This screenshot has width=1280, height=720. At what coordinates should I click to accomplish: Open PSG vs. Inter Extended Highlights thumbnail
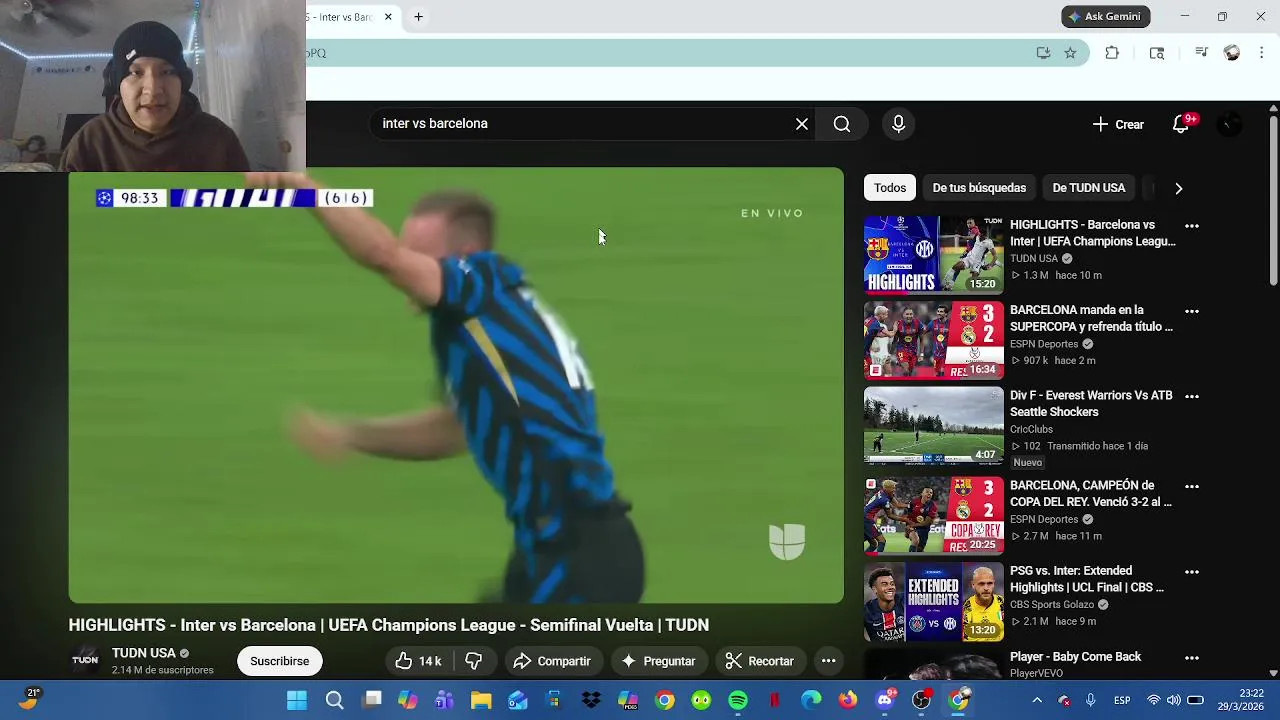933,602
